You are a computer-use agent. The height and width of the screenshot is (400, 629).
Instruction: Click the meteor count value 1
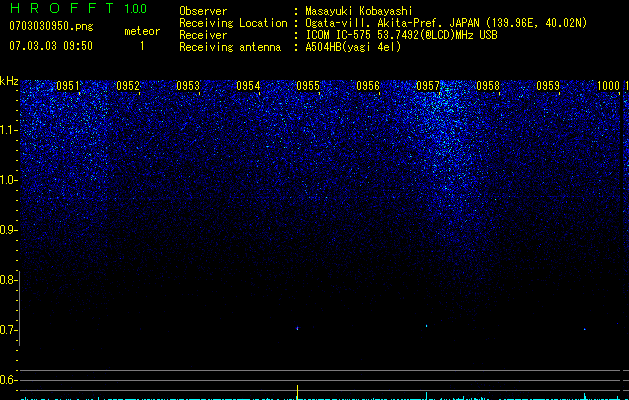pyautogui.click(x=142, y=46)
